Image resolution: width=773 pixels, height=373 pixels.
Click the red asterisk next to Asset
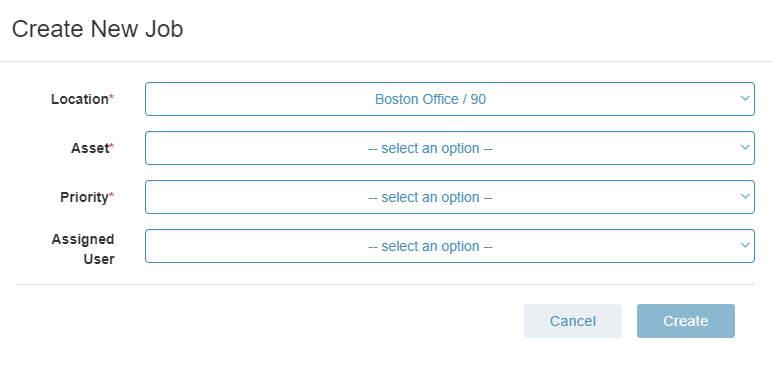[111, 146]
